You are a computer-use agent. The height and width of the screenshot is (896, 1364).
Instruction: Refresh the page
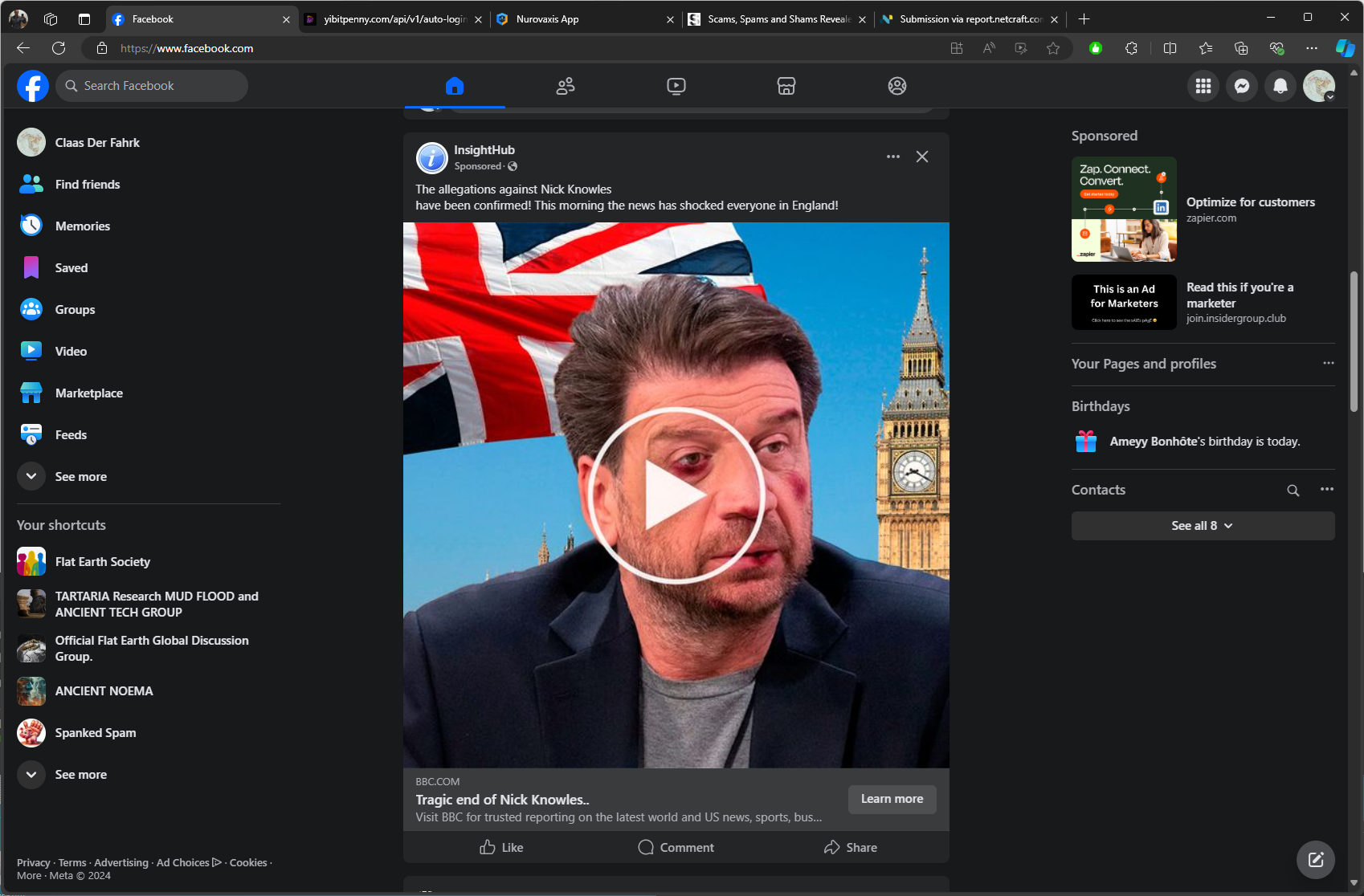59,48
